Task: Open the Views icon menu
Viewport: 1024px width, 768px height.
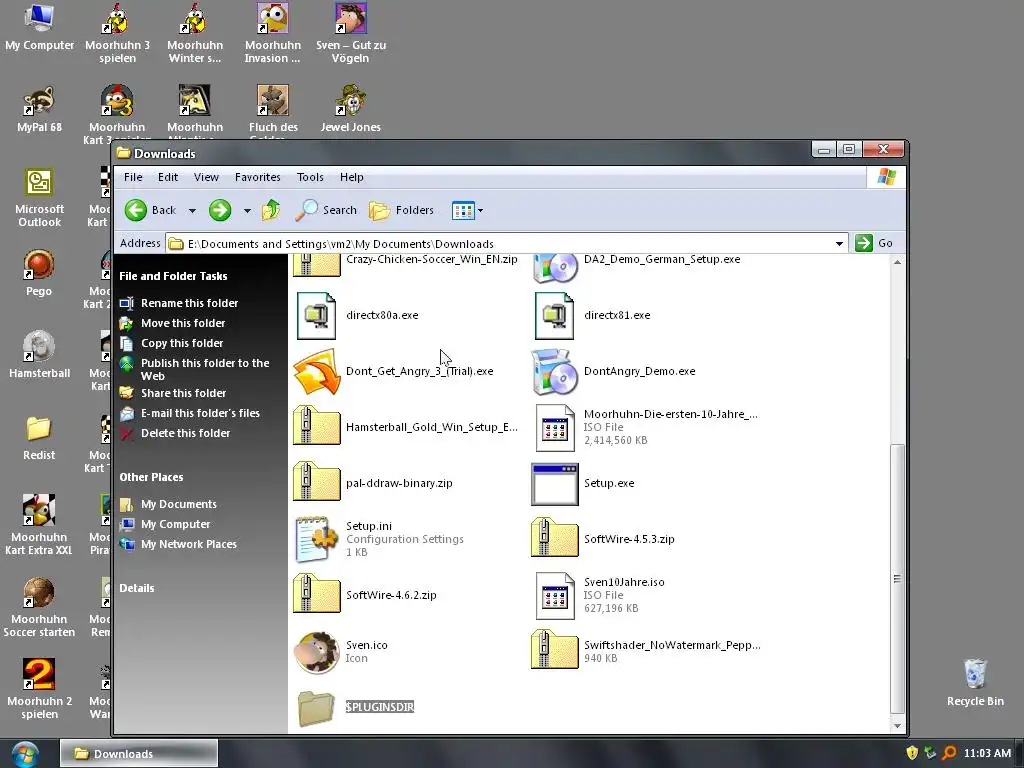Action: tap(462, 210)
